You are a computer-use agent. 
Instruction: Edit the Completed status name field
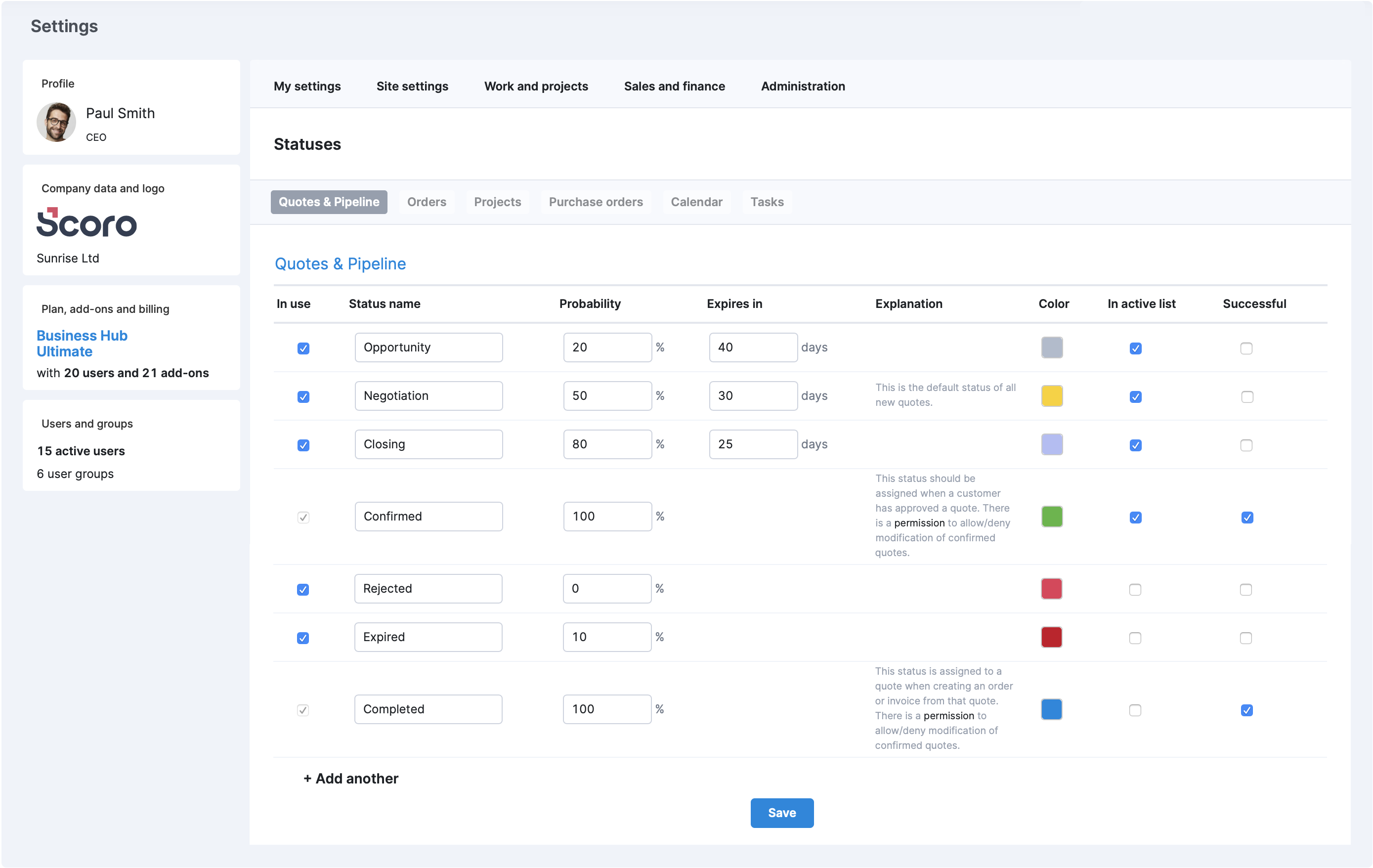coord(428,709)
